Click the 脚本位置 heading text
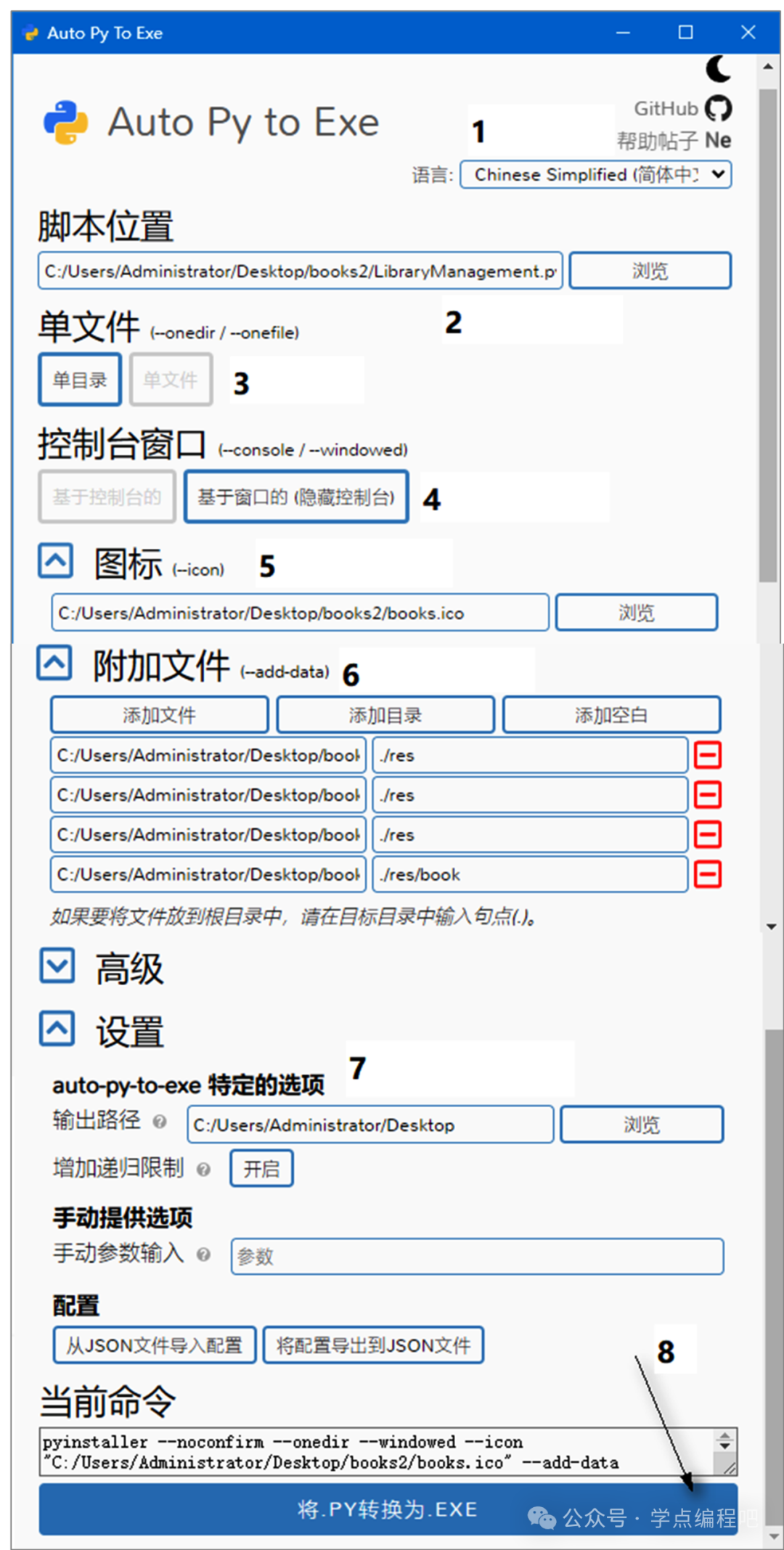 tap(106, 226)
